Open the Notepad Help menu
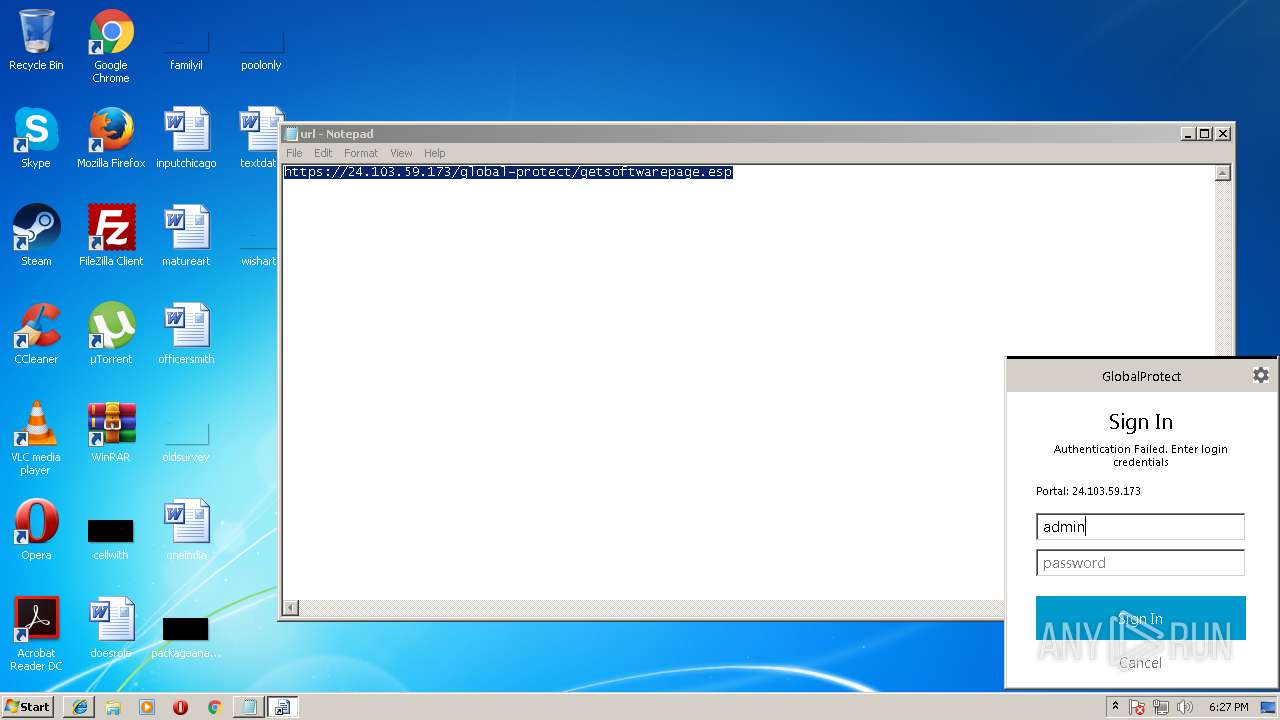The width and height of the screenshot is (1280, 720). 434,153
